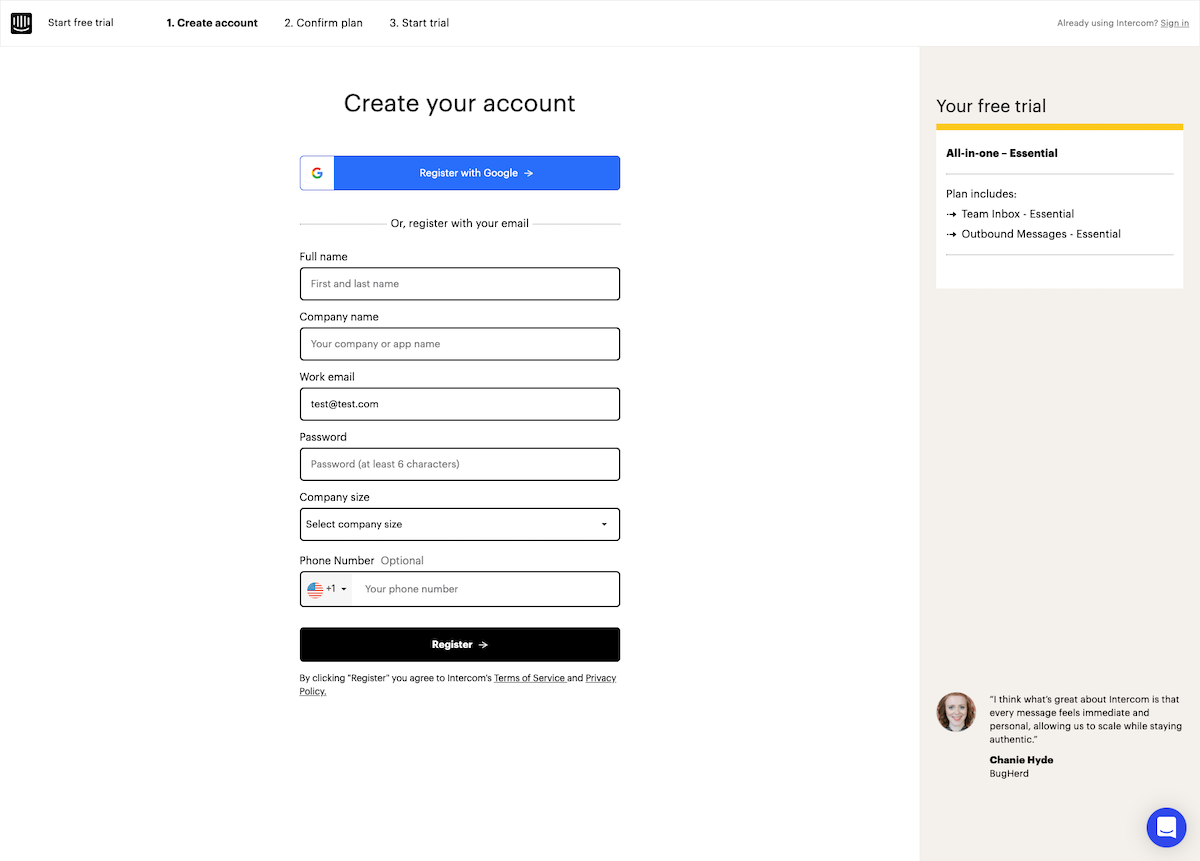Image resolution: width=1200 pixels, height=861 pixels.
Task: Click the All-in-one – Essential plan title
Action: tap(1002, 154)
